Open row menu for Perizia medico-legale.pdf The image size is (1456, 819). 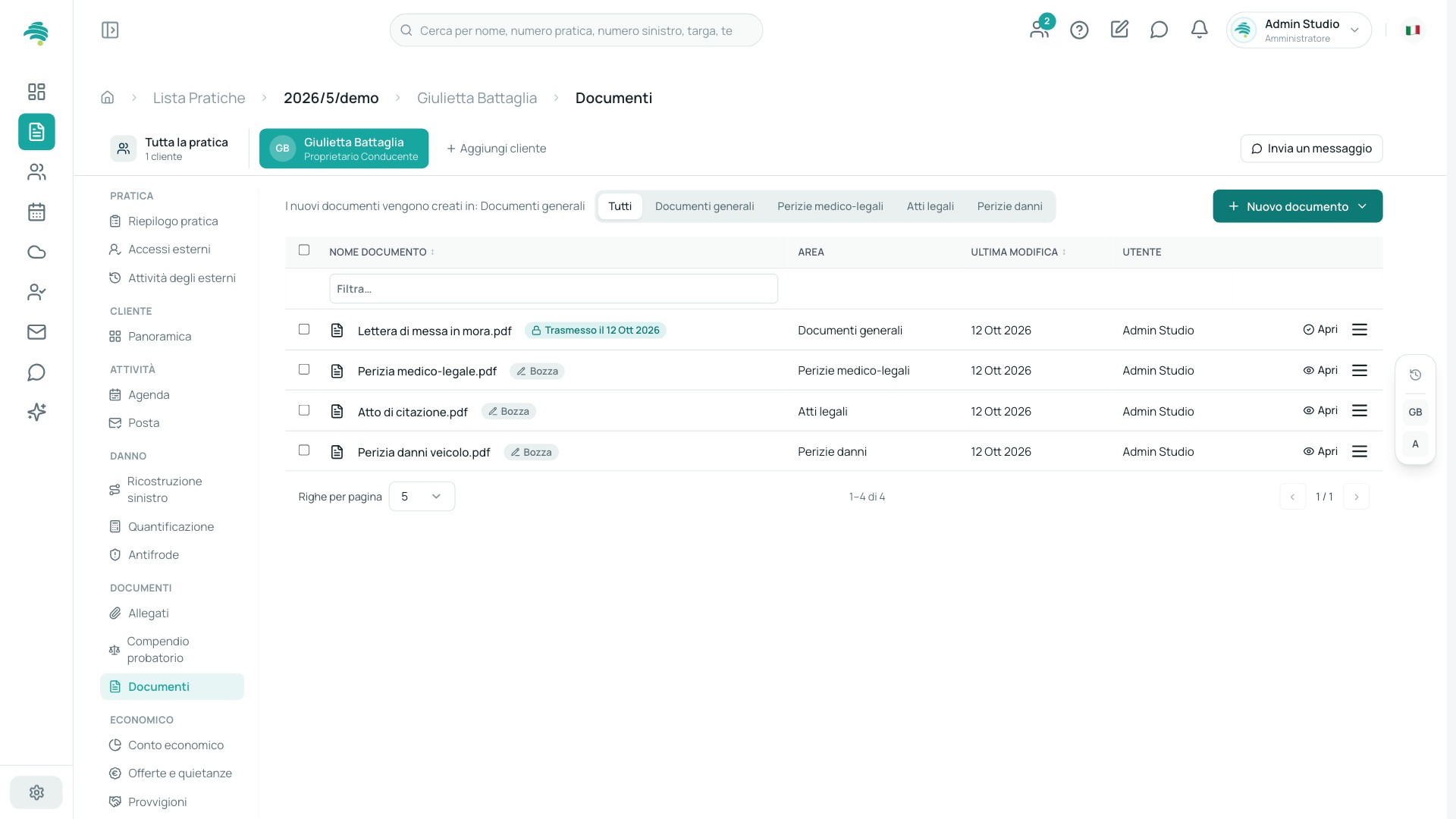coord(1360,370)
